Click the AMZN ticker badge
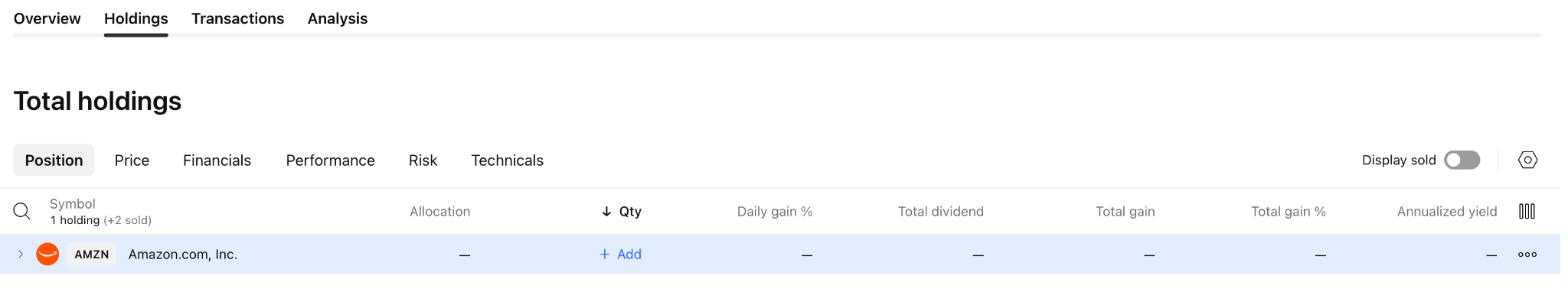This screenshot has width=1568, height=292. click(92, 255)
